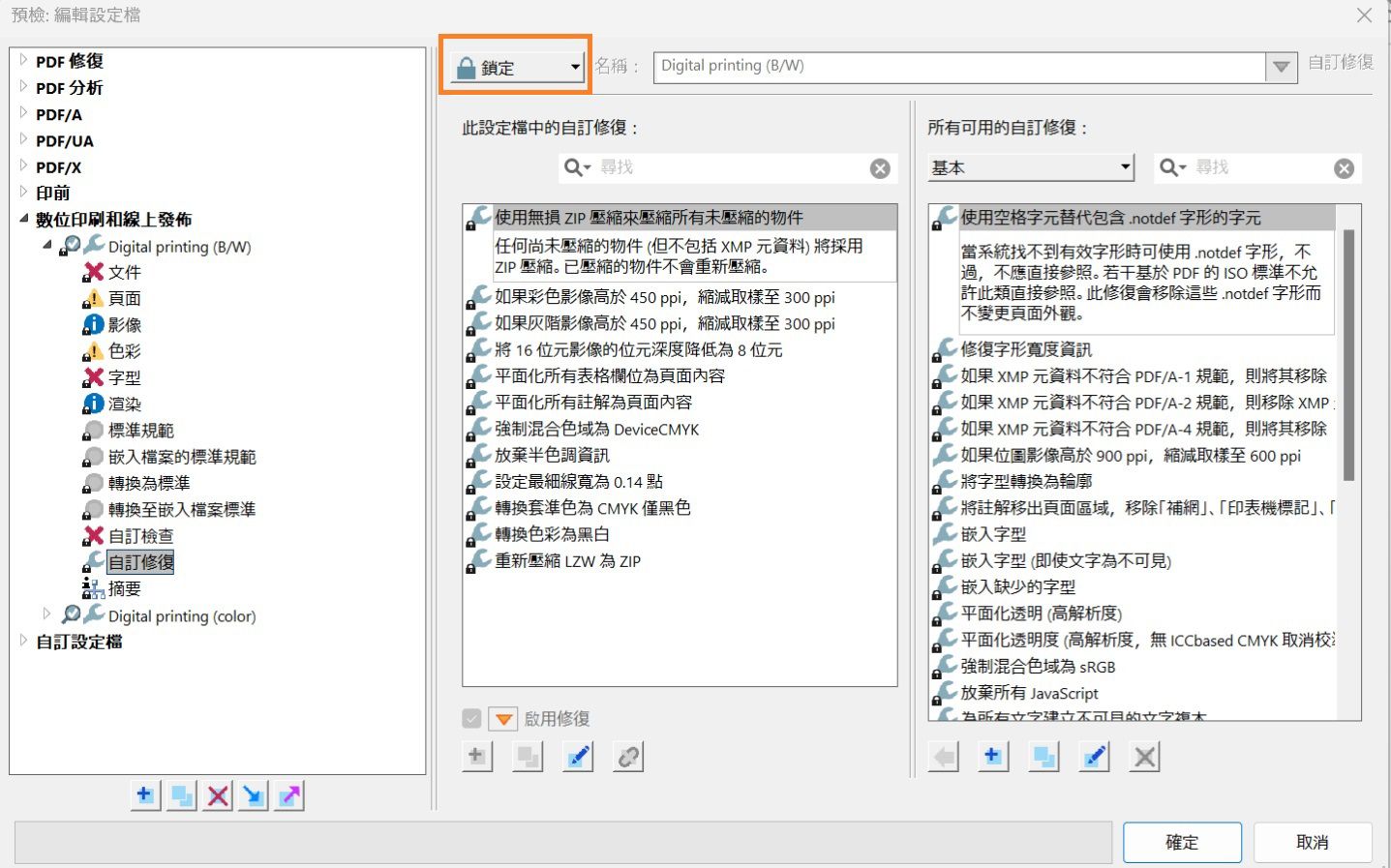The image size is (1391, 868).
Task: Duplicate the selected available fixup
Action: 1043,756
